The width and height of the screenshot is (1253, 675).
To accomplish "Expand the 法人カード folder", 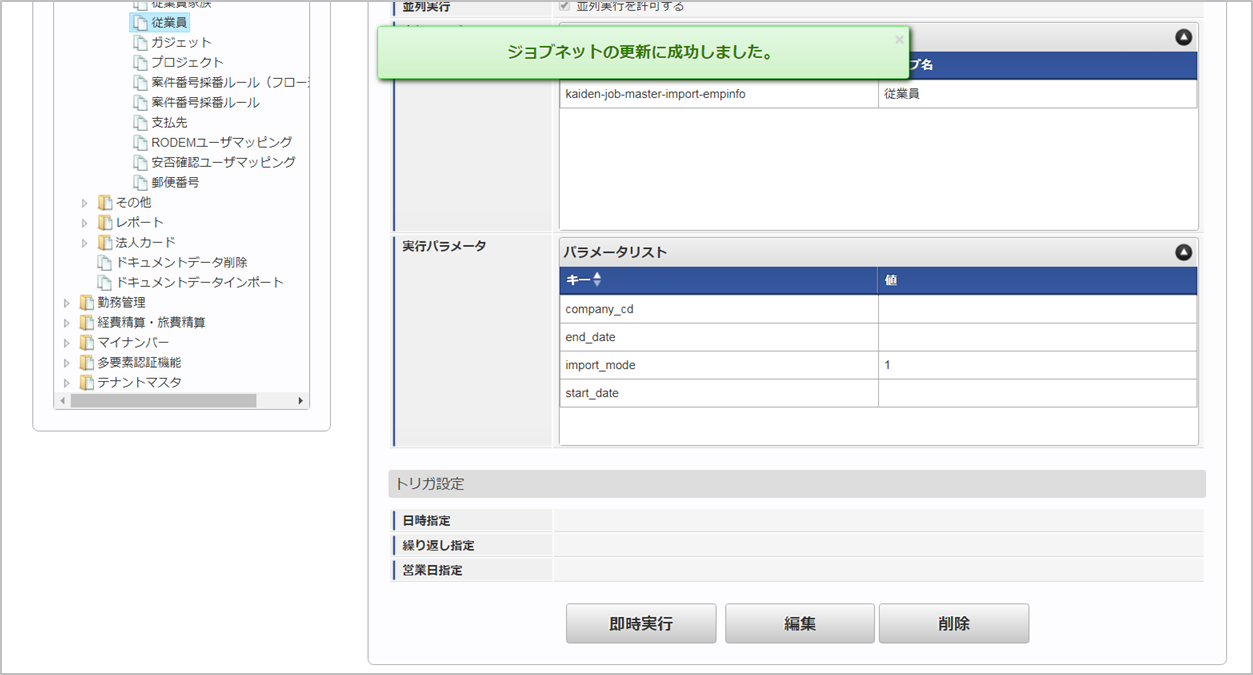I will point(85,243).
